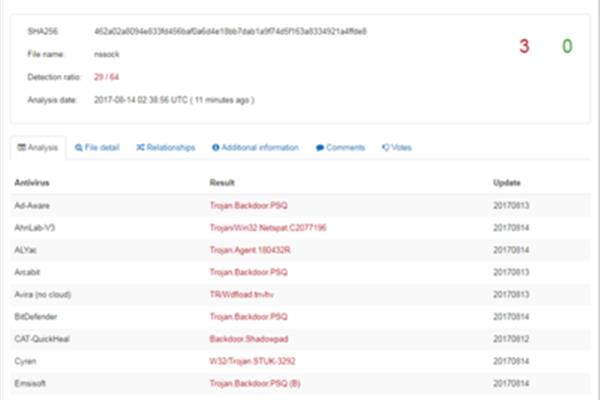600x400 pixels.
Task: Click the Backdoor.Shadowpad result
Action: [x=249, y=339]
